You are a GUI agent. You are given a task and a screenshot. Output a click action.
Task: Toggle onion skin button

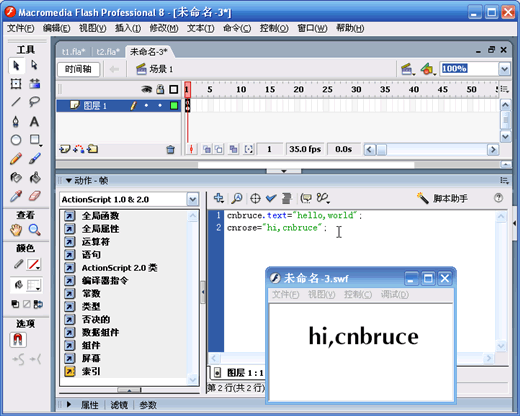pyautogui.click(x=207, y=149)
